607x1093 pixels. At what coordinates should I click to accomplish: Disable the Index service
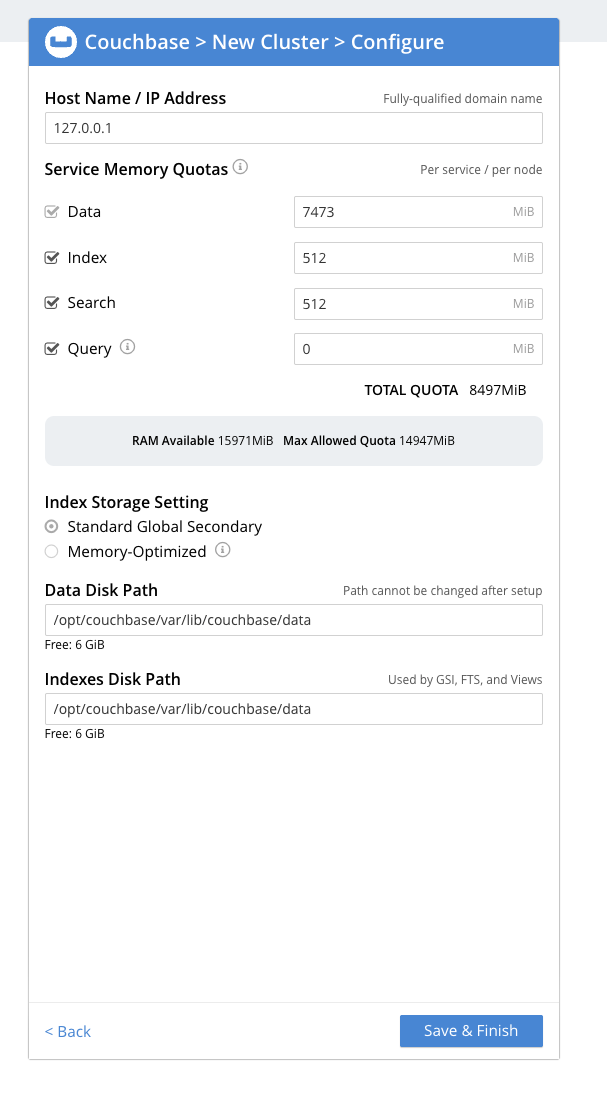[51, 256]
